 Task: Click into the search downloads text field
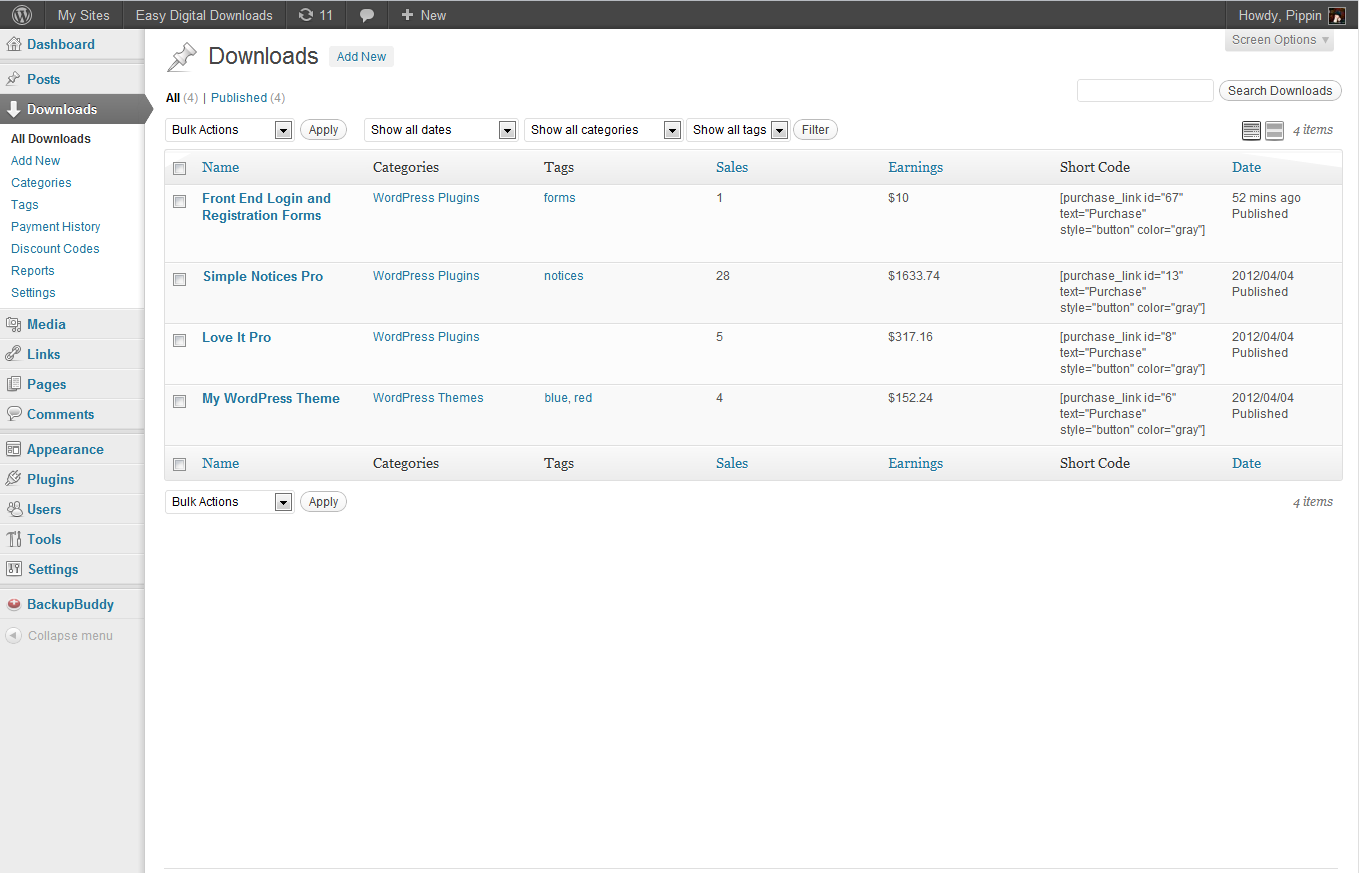[x=1145, y=91]
